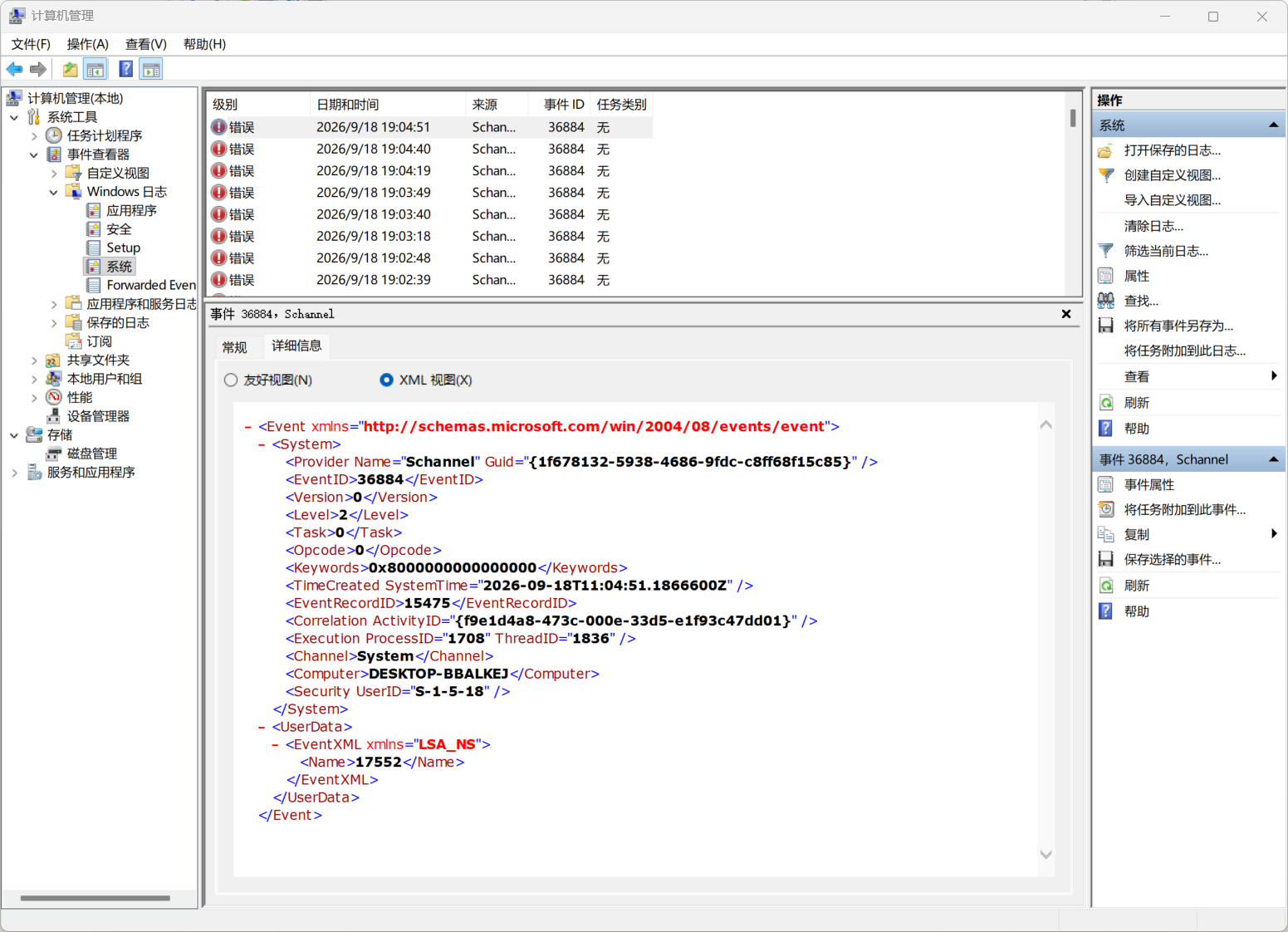
Task: Expand the 服务和应用程序 tree node
Action: coord(14,473)
